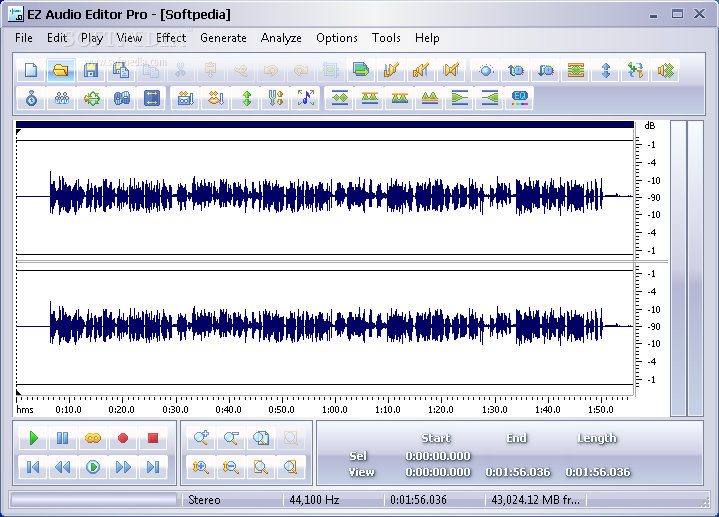Start playback with the green Play button
Screen dimensions: 719x517
33,438
